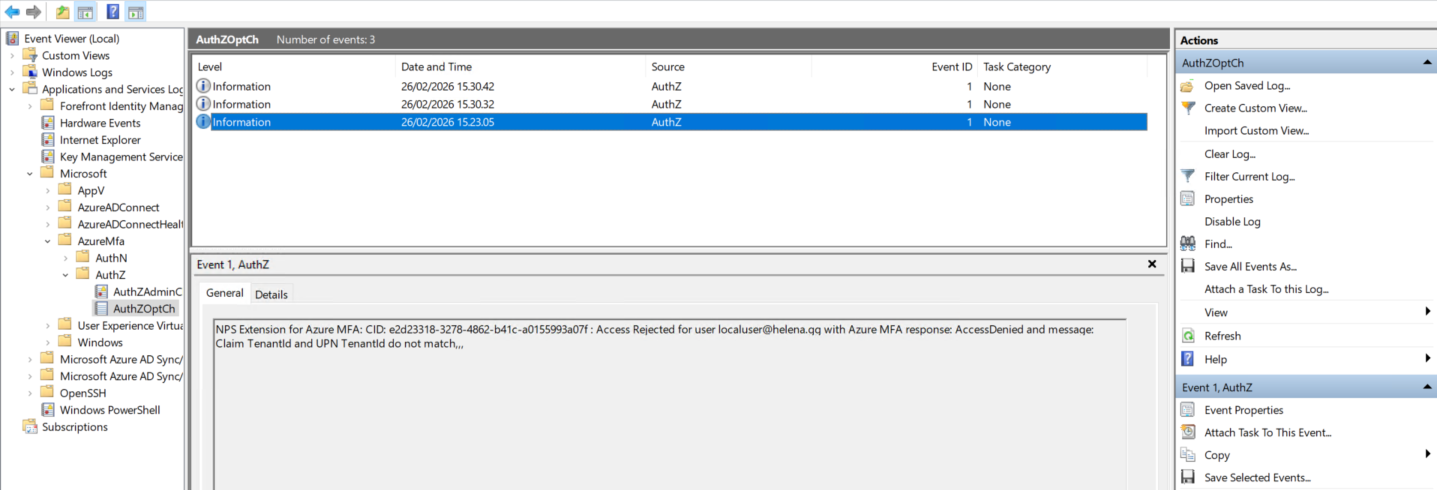
Task: Click the Save All Events As disk icon
Action: point(1188,266)
